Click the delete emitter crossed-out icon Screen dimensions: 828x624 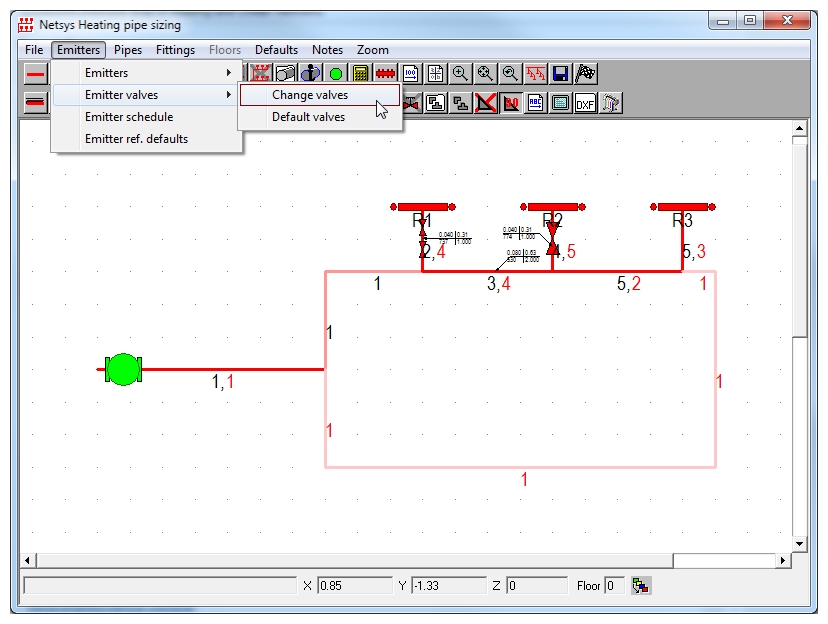[x=260, y=73]
